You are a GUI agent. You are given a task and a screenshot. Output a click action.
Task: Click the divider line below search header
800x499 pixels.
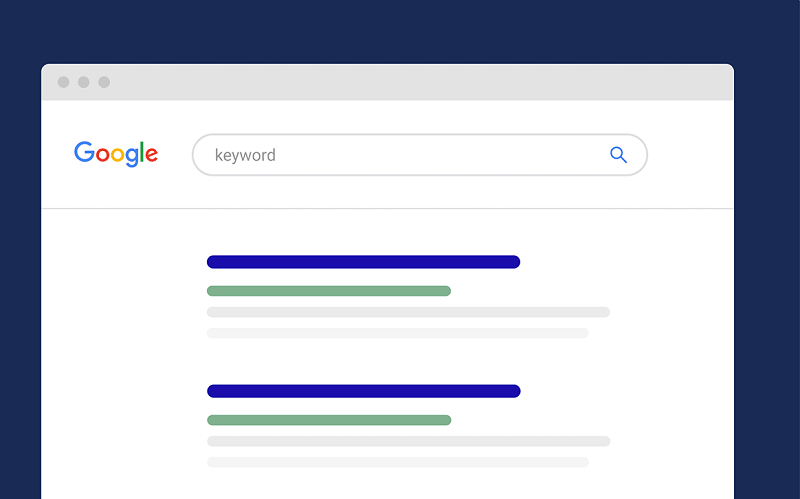click(x=388, y=208)
